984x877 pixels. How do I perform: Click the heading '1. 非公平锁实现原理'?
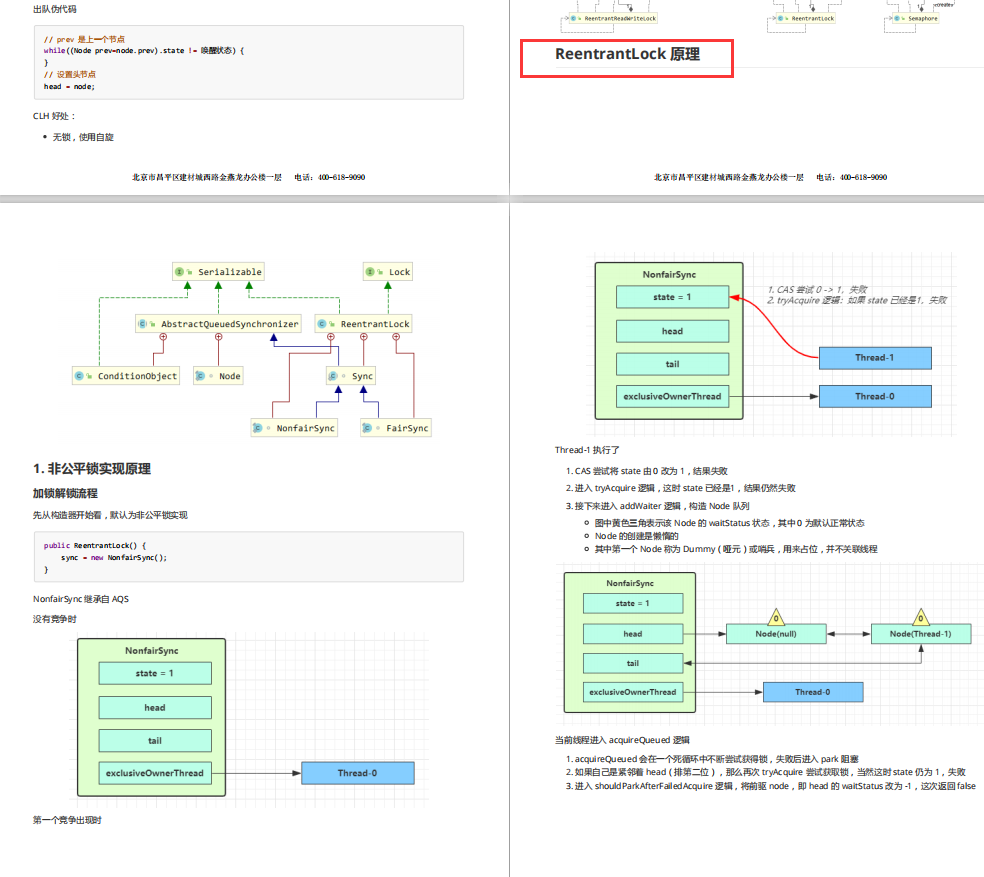[92, 469]
